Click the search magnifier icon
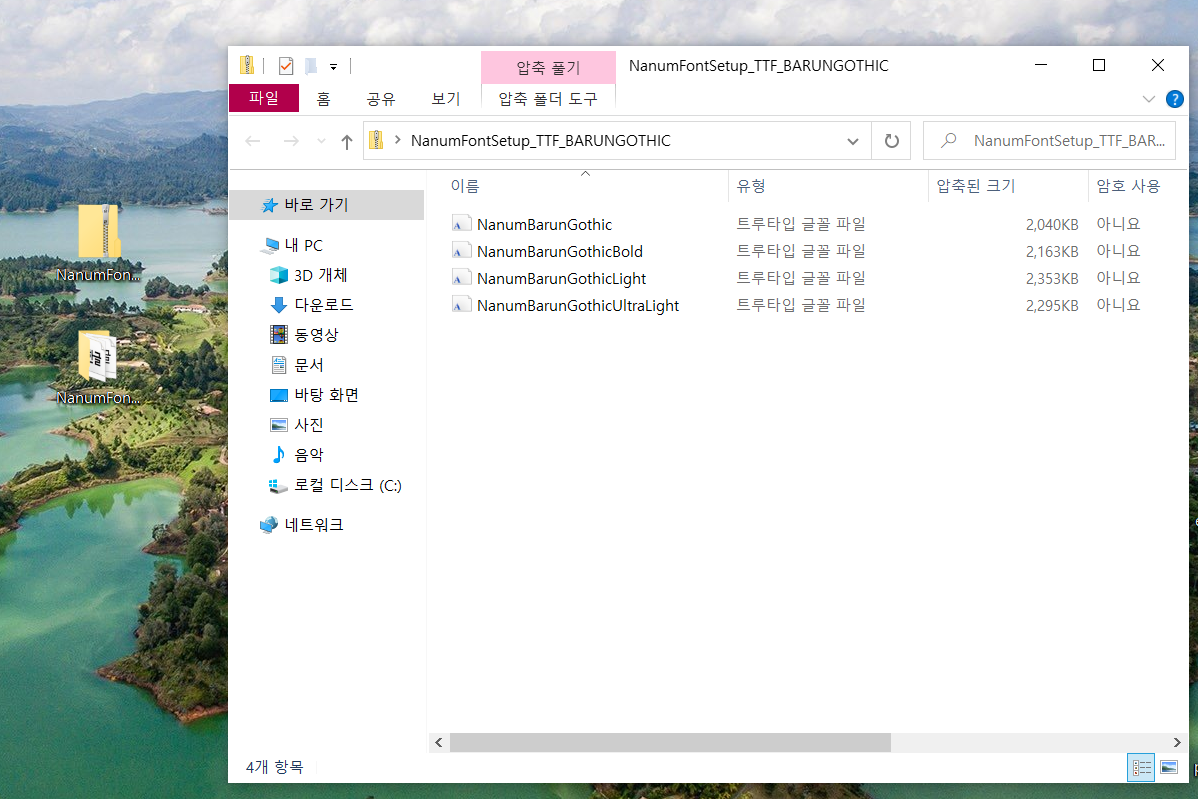 pos(949,141)
